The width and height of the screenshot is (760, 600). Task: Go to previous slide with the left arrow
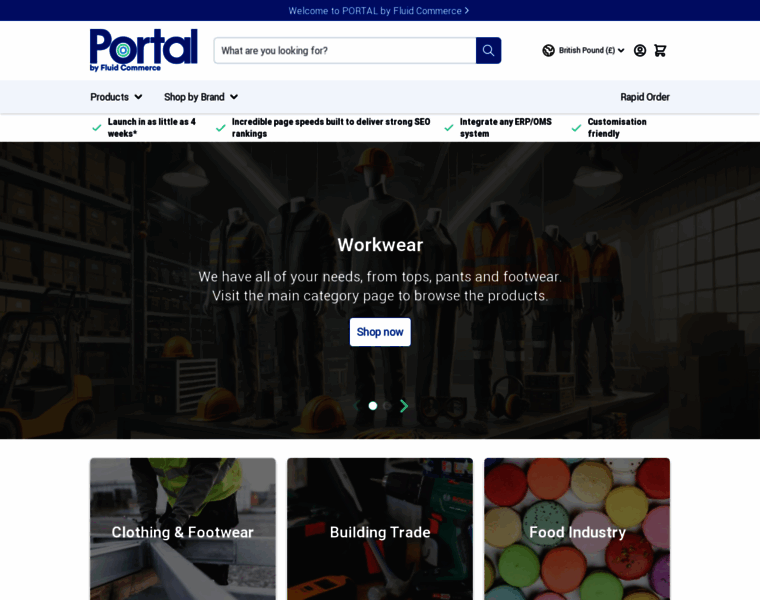(357, 406)
